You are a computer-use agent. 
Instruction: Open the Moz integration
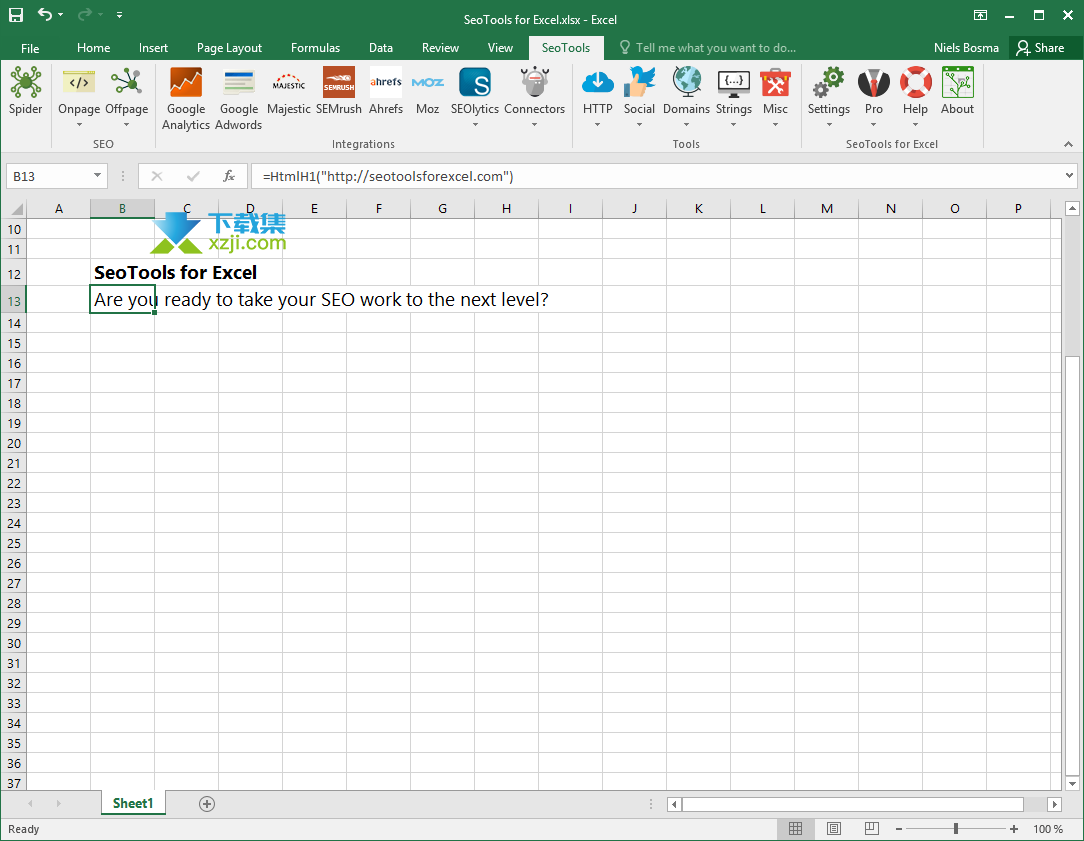[427, 91]
